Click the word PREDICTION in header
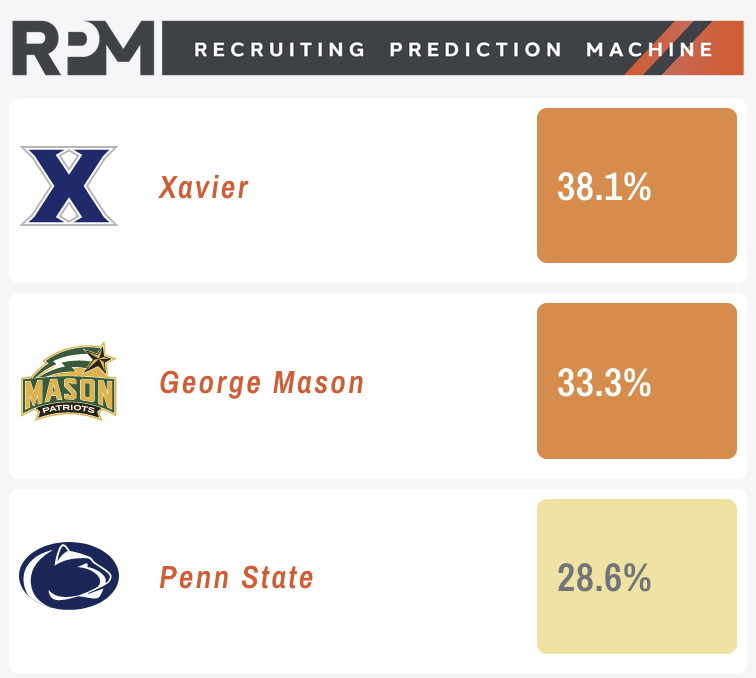This screenshot has width=756, height=678. click(475, 49)
